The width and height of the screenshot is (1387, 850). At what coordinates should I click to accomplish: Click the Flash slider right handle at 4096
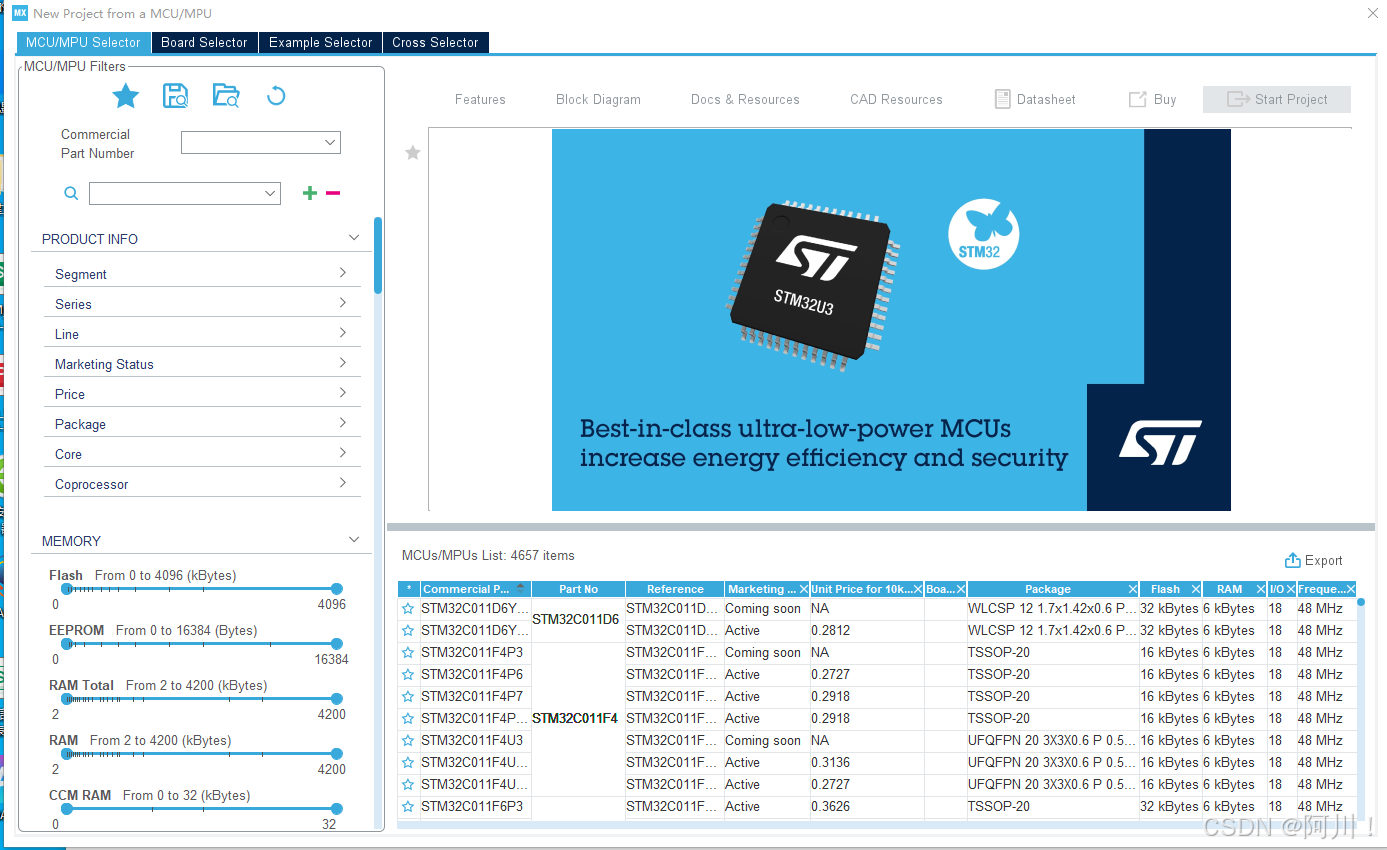coord(337,589)
